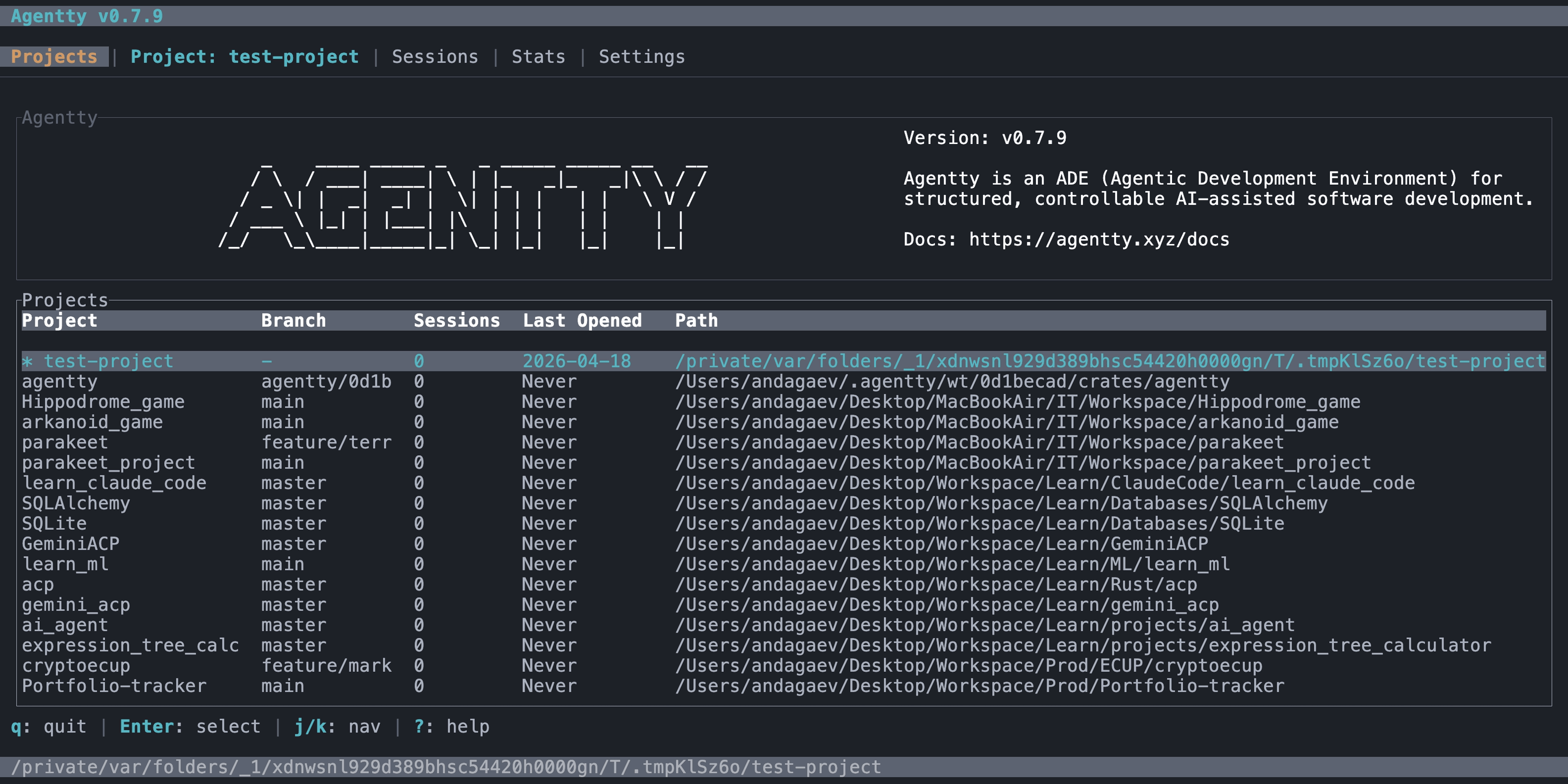
Task: Click 'q: quit' in the help bar
Action: [49, 726]
